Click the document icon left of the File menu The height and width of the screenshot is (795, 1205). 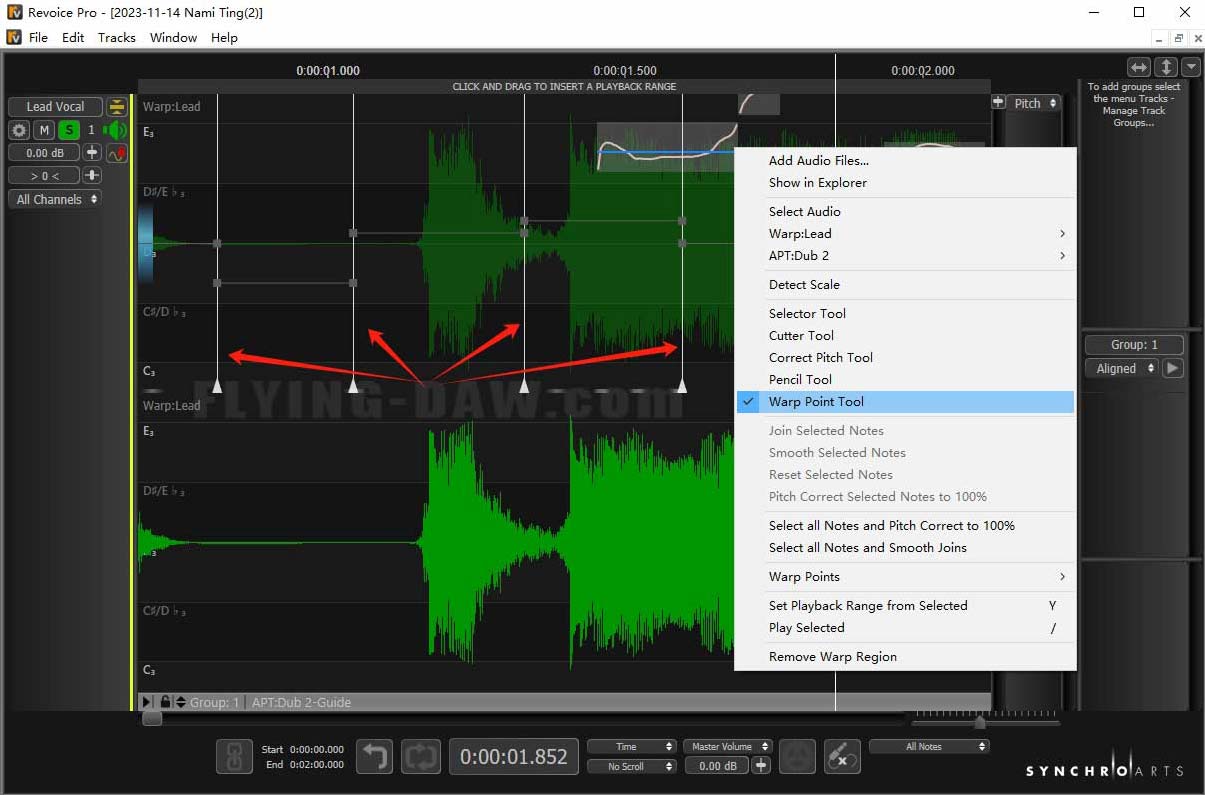[x=14, y=37]
